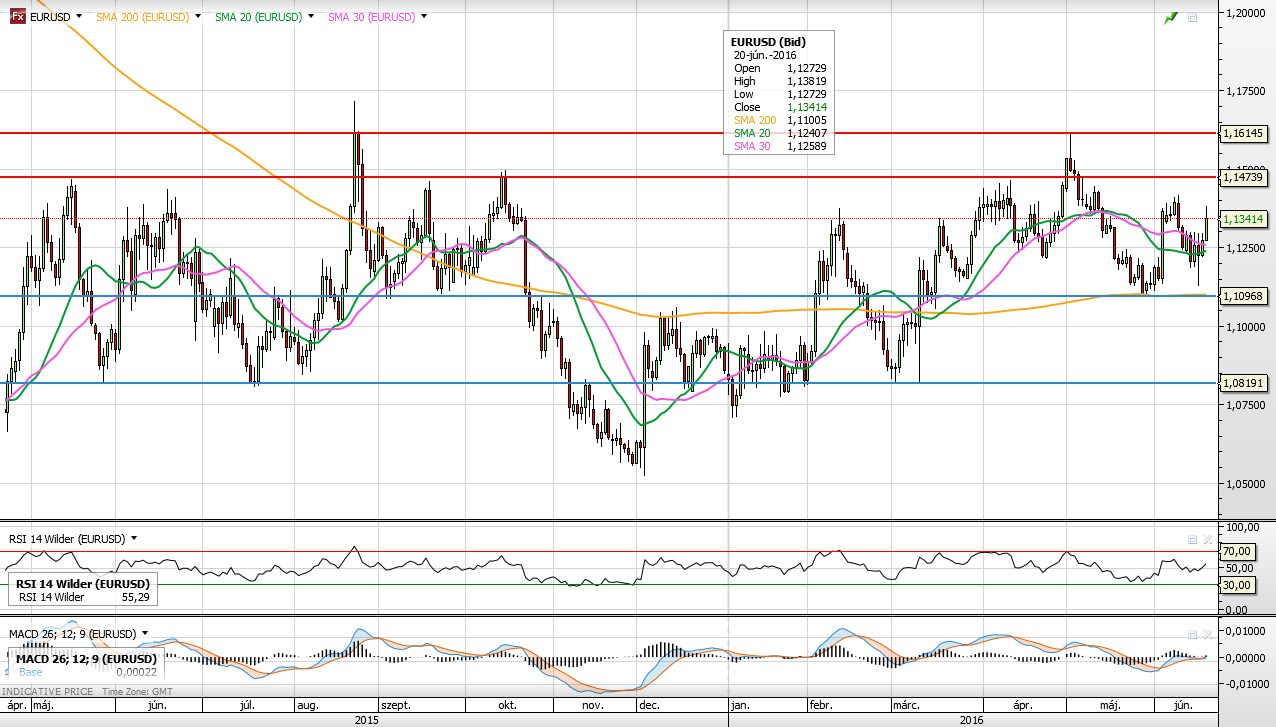Image resolution: width=1276 pixels, height=727 pixels.
Task: Click the 30,00 RSI oversold label
Action: pyautogui.click(x=1237, y=585)
